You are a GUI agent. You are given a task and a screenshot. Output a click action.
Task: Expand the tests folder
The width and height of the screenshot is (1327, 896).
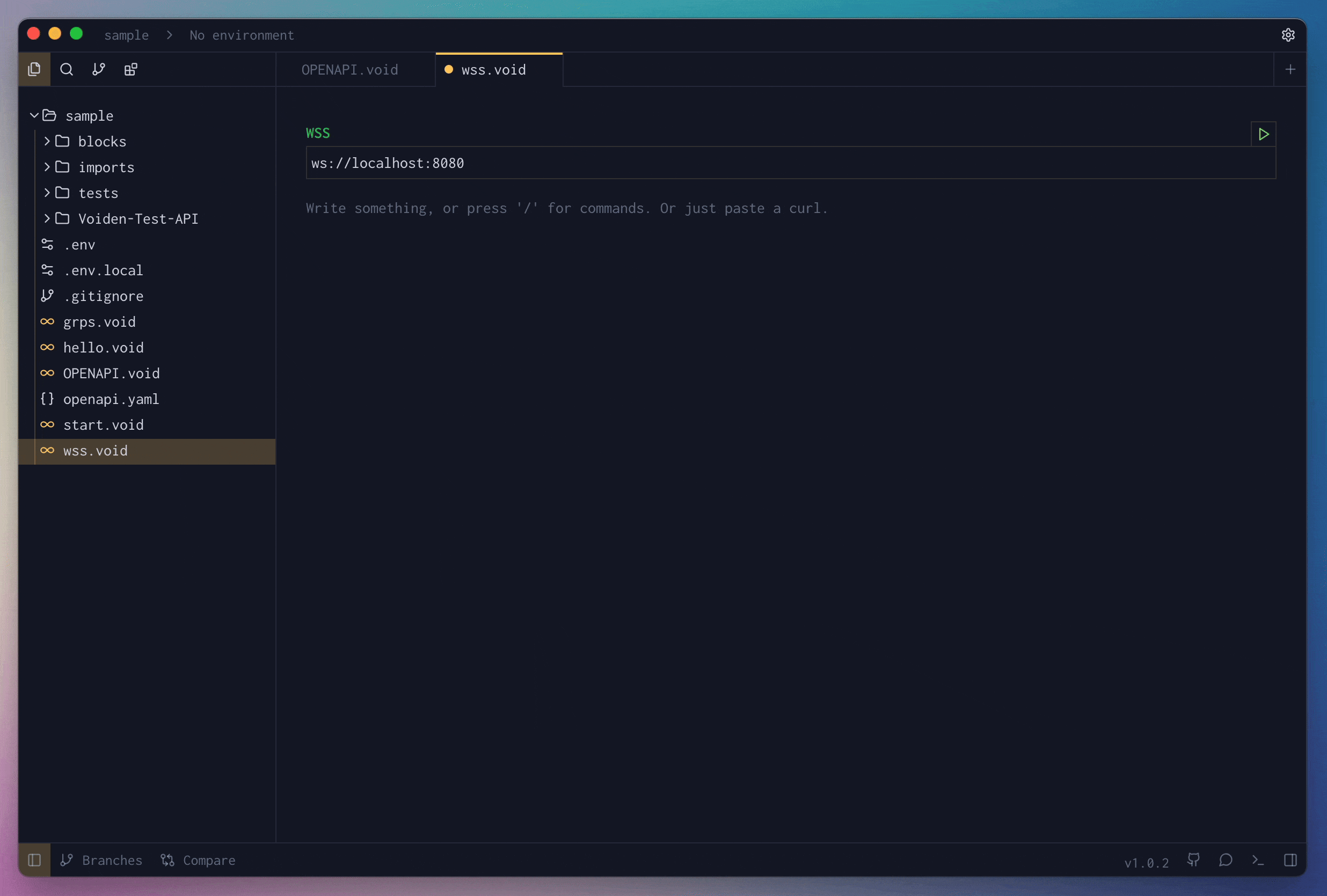tap(47, 193)
